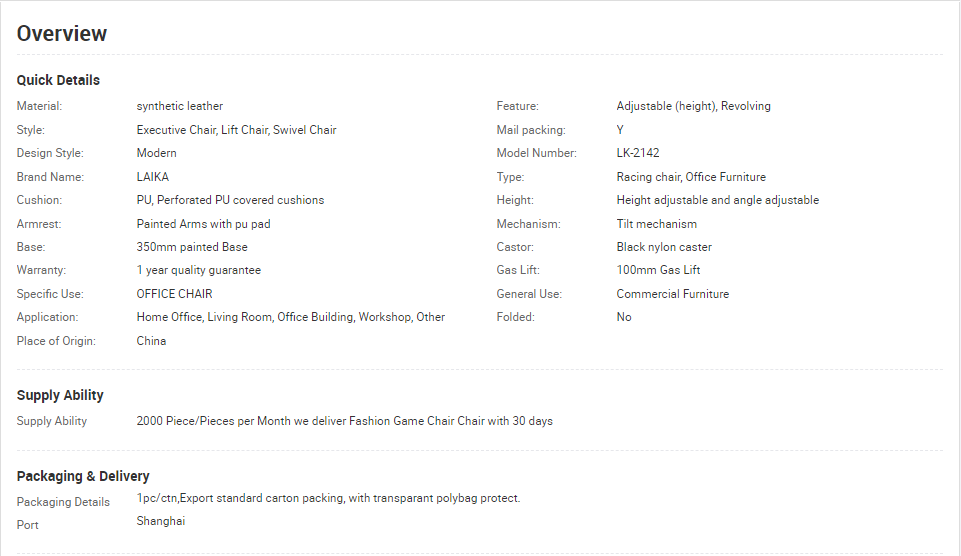Viewport: 961px width, 556px height.
Task: Select the synthetic leather material value
Action: pyautogui.click(x=180, y=106)
